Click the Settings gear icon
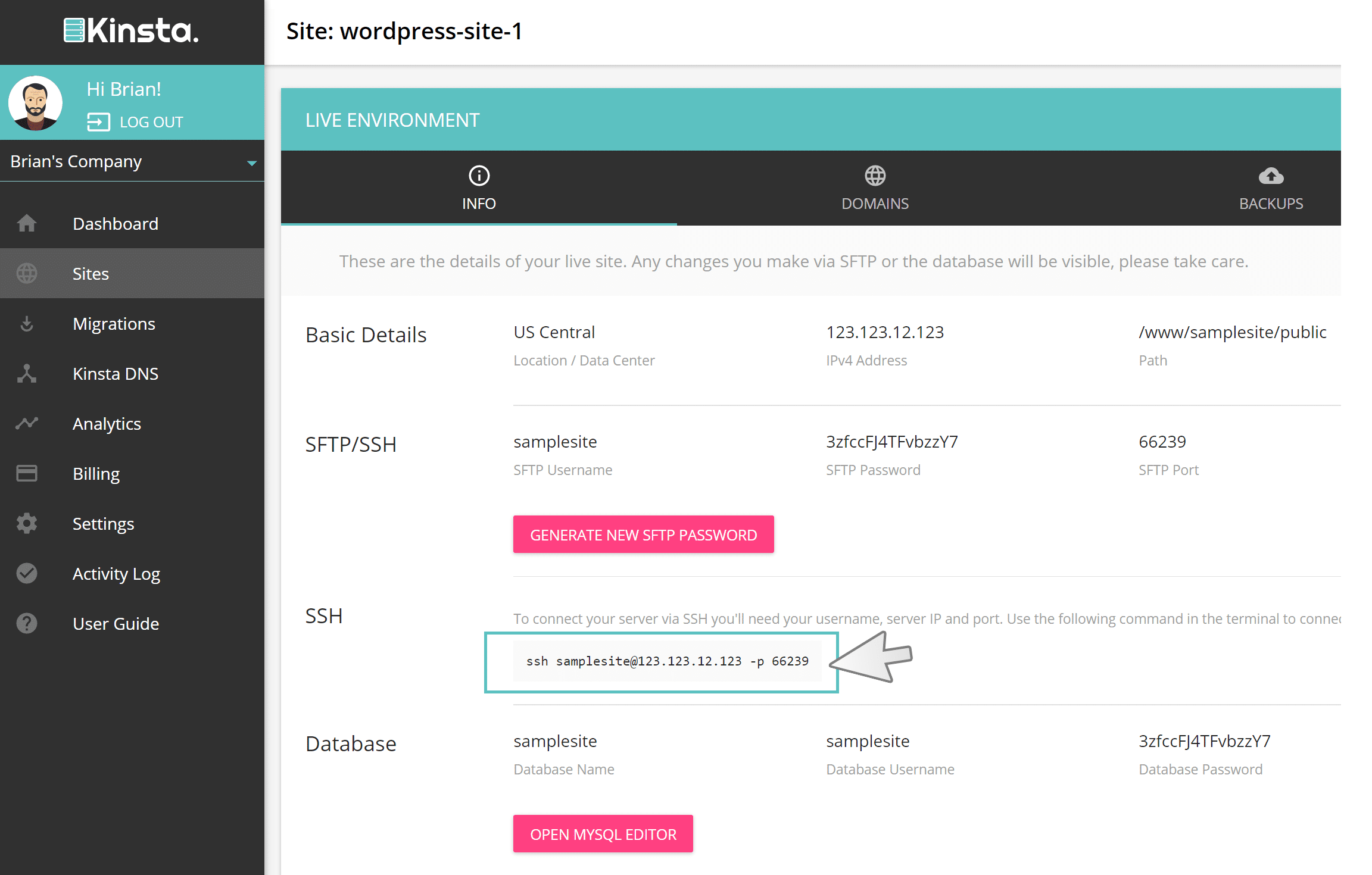1372x875 pixels. [27, 523]
